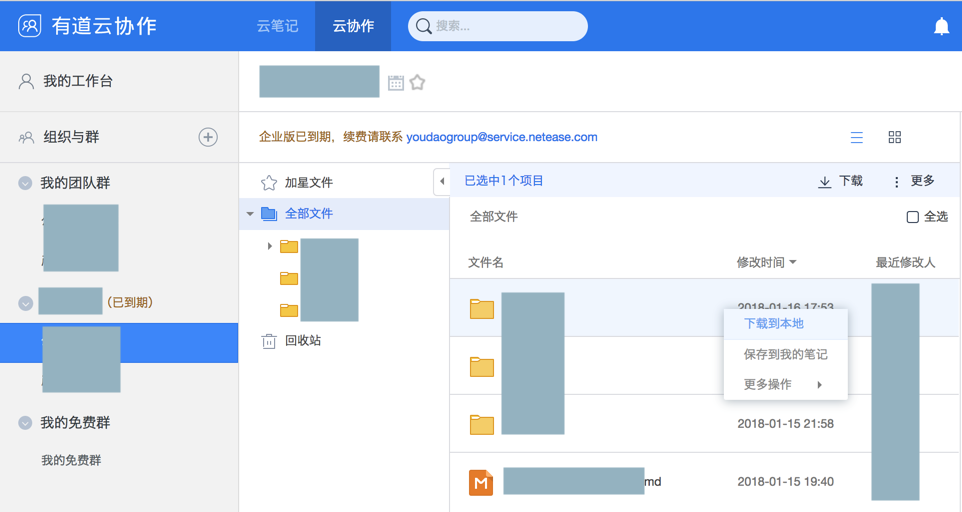Viewport: 962px width, 512px height.
Task: Switch to the 云笔记 tab
Action: (277, 26)
